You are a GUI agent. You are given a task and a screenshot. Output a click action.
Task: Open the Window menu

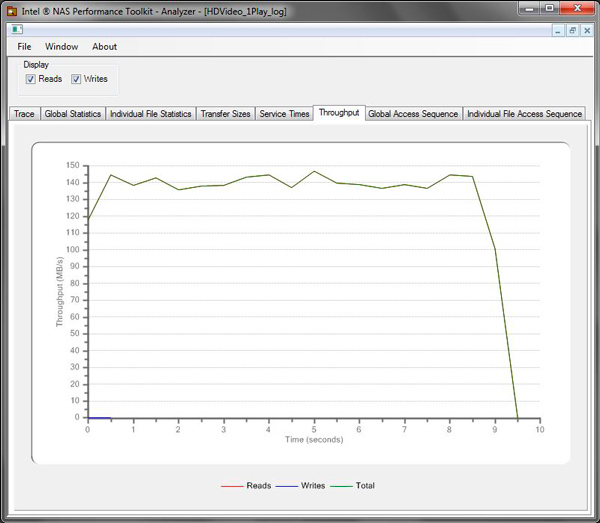62,47
